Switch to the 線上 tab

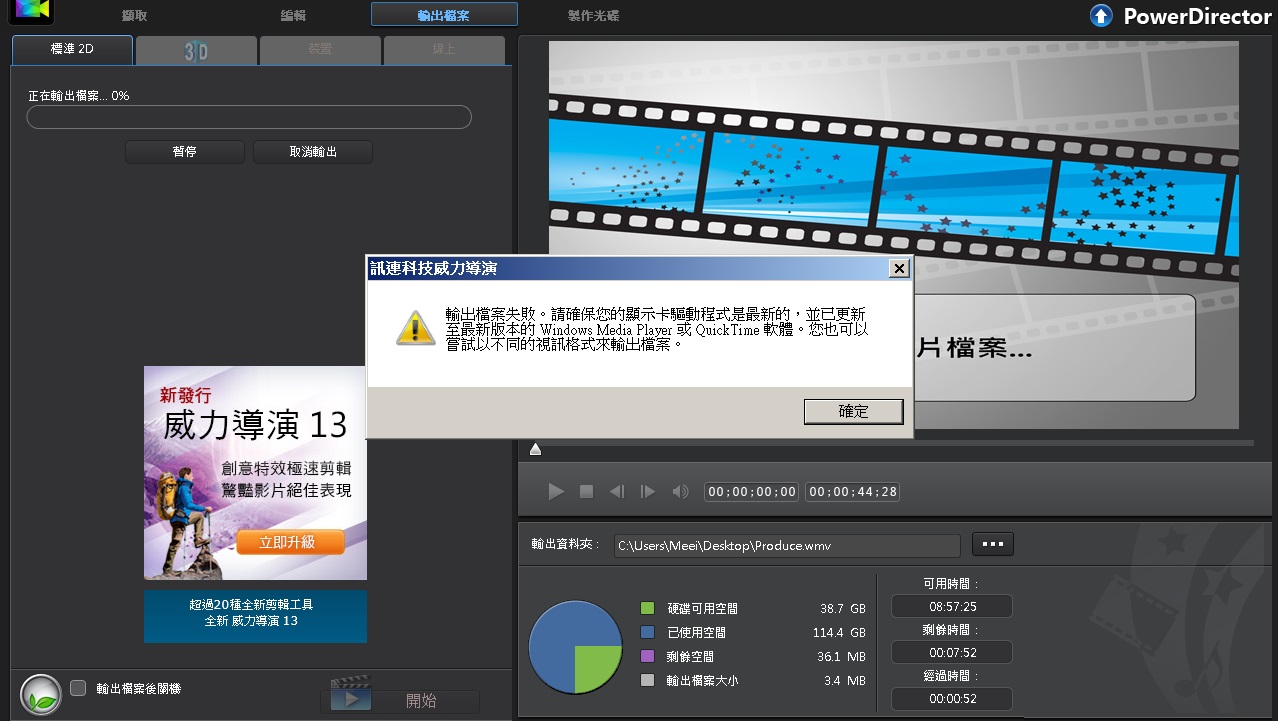(444, 51)
